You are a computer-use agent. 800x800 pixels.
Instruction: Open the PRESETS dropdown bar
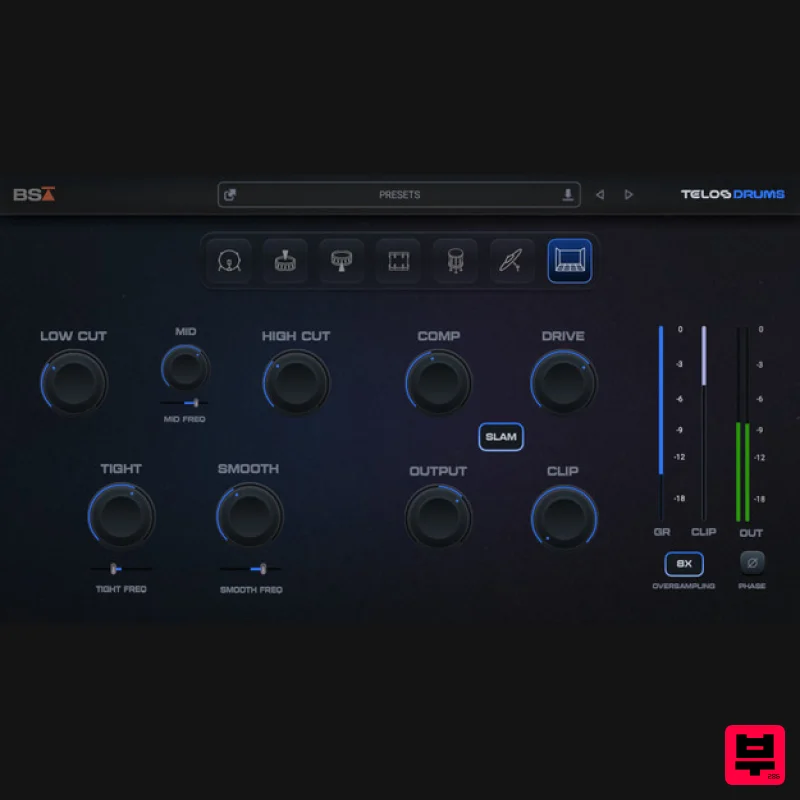tap(399, 195)
